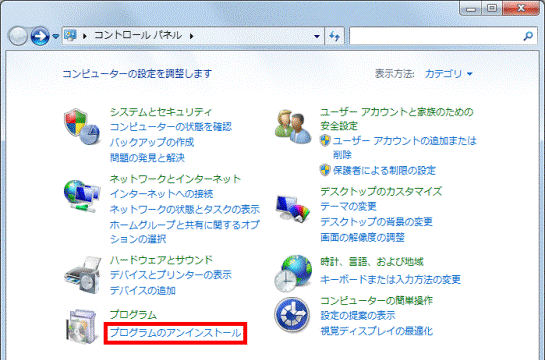This screenshot has width=545, height=360.
Task: Click the Network and Internet globe icon
Action: (x=82, y=196)
